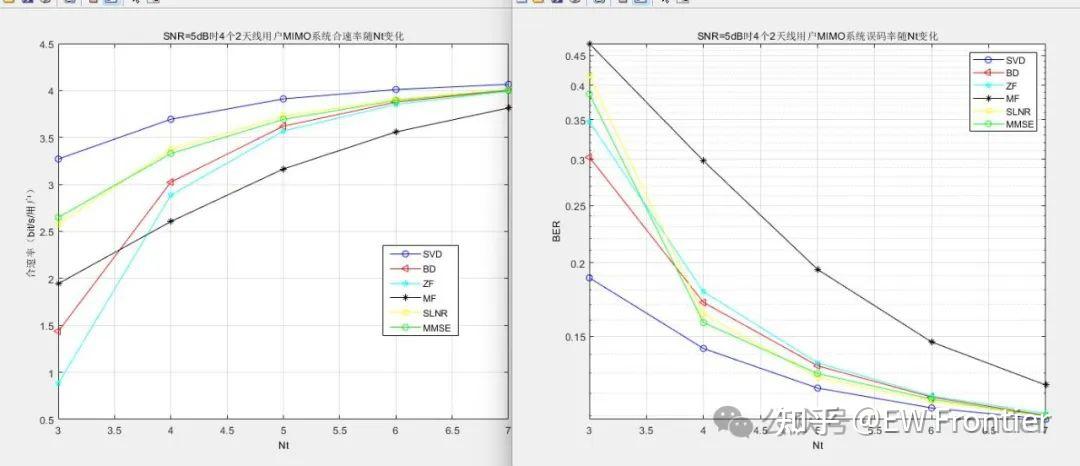Viewport: 1080px width, 466px height.
Task: Click the SVD entry in left legend
Action: (421, 253)
